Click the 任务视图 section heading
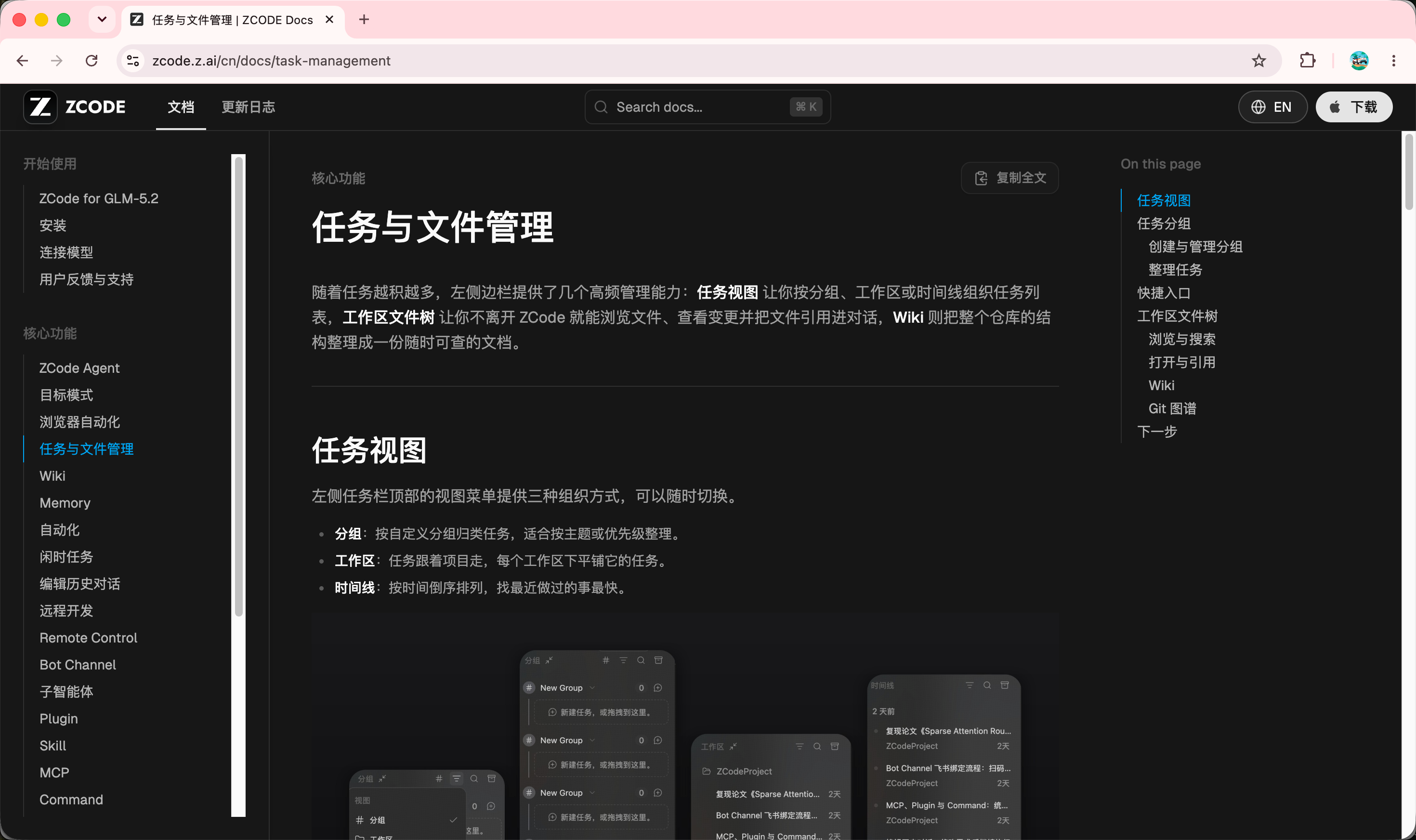Viewport: 1416px width, 840px height. point(369,450)
